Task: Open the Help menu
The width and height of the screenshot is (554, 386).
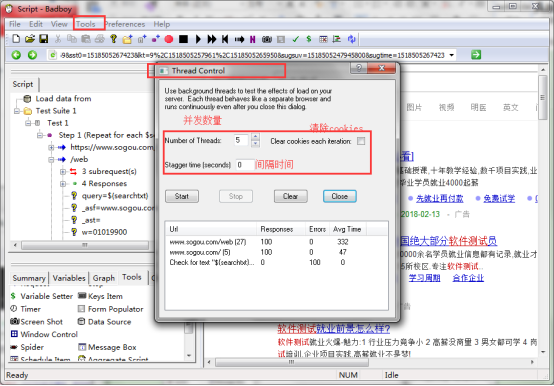Action: tap(161, 24)
